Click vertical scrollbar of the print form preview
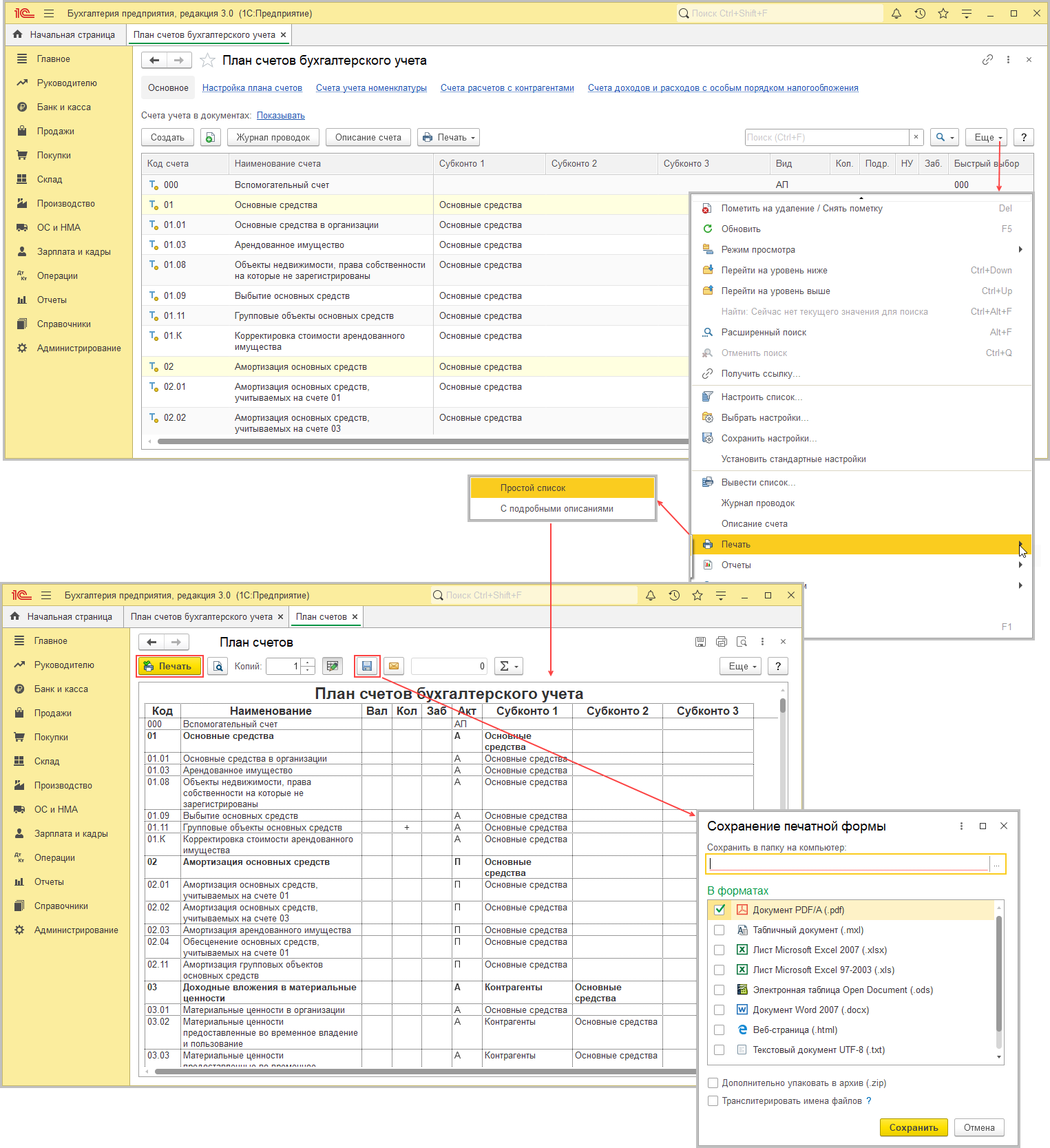This screenshot has height=1148, width=1050. coord(783,706)
